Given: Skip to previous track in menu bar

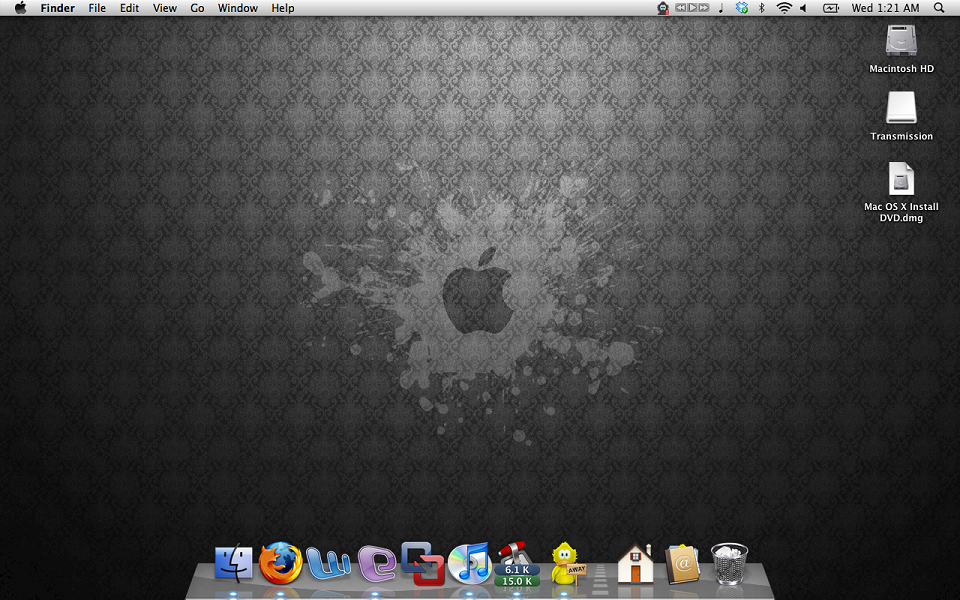Looking at the screenshot, I should (681, 8).
